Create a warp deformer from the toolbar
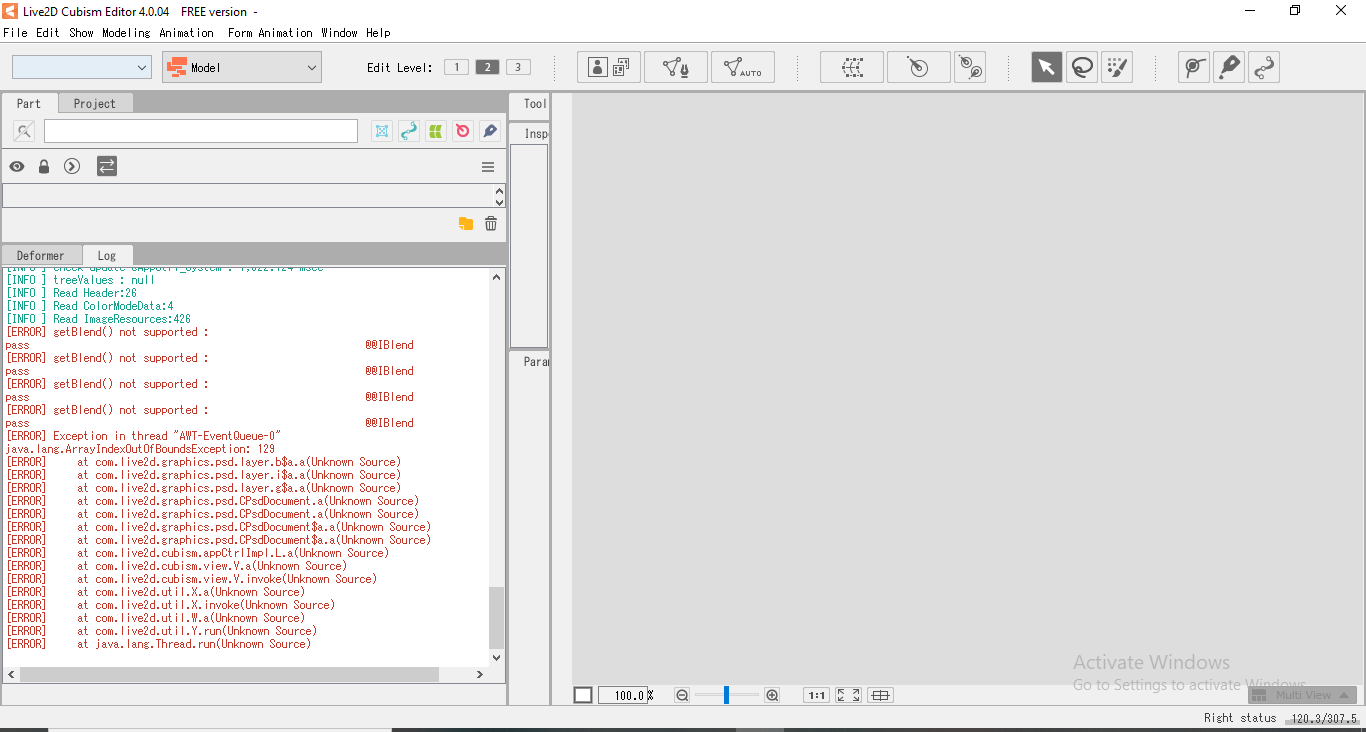The height and width of the screenshot is (732, 1366). tap(852, 67)
